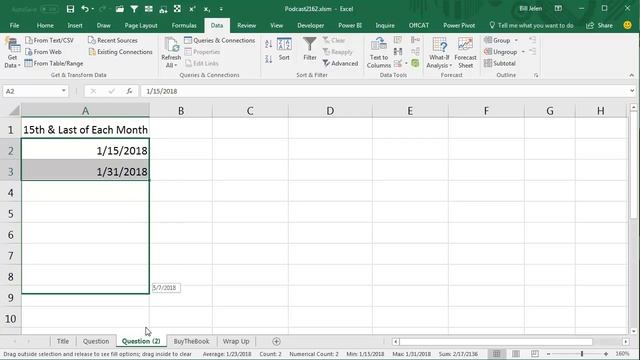Click Insert Function fx button
Image resolution: width=640 pixels, height=360 pixels.
click(129, 91)
